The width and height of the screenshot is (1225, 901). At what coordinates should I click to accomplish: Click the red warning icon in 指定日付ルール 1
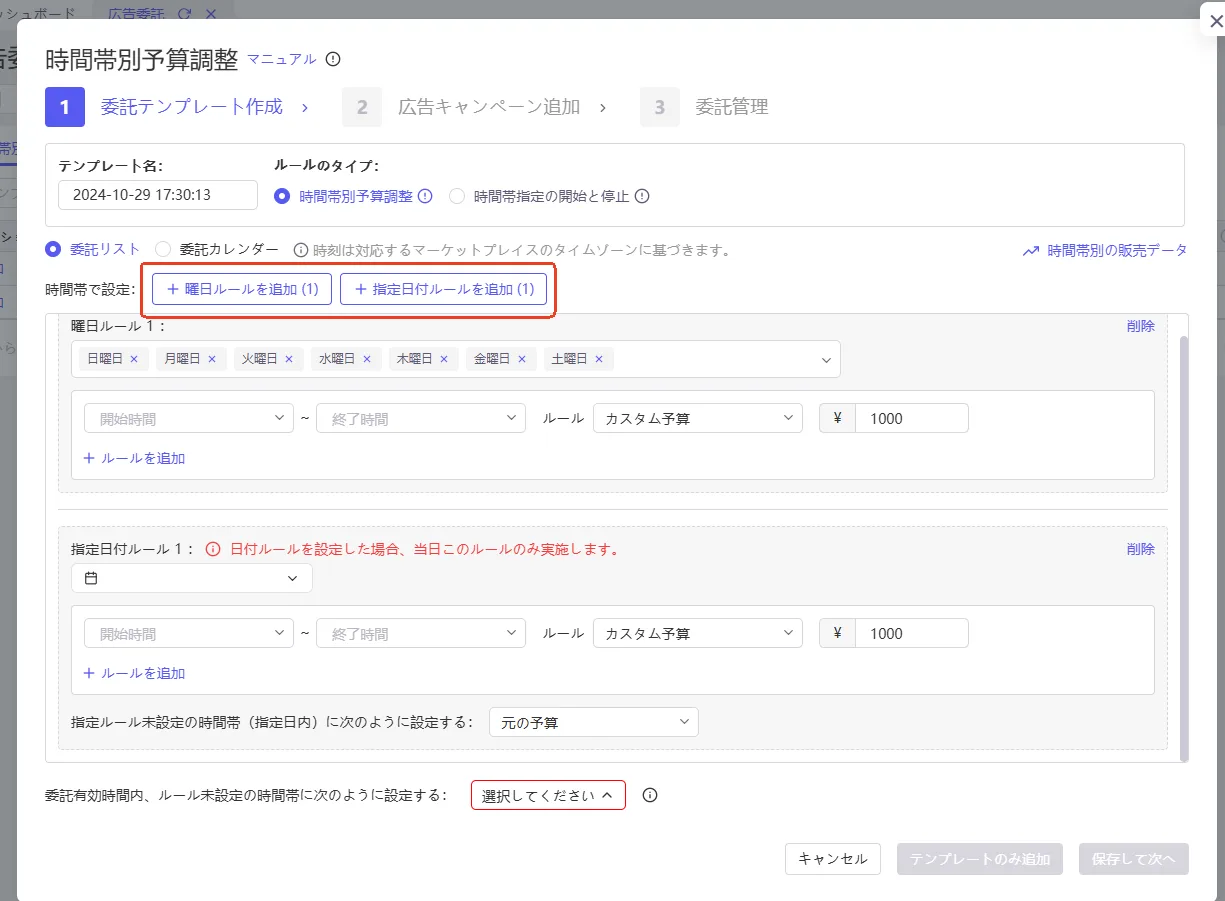tap(212, 549)
